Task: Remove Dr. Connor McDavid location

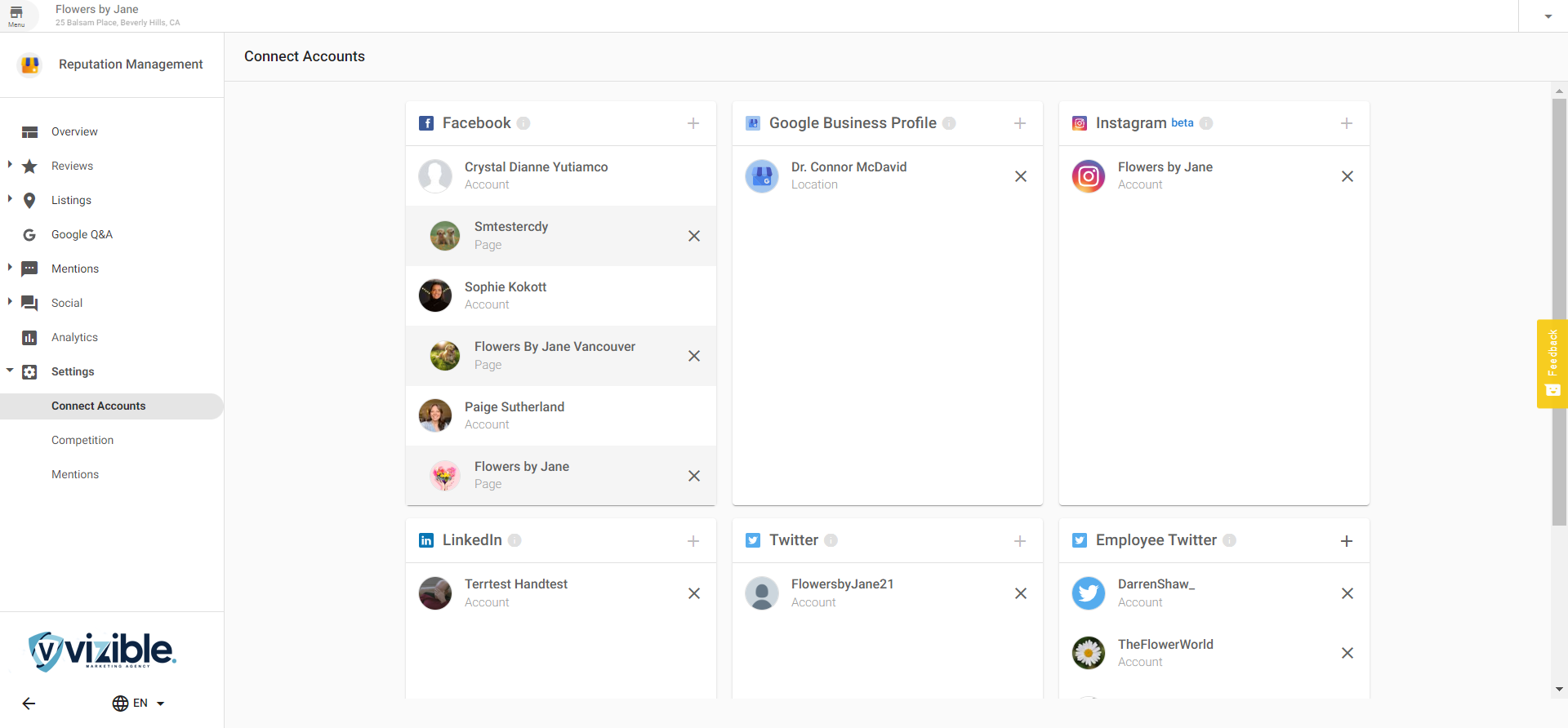Action: tap(1021, 176)
